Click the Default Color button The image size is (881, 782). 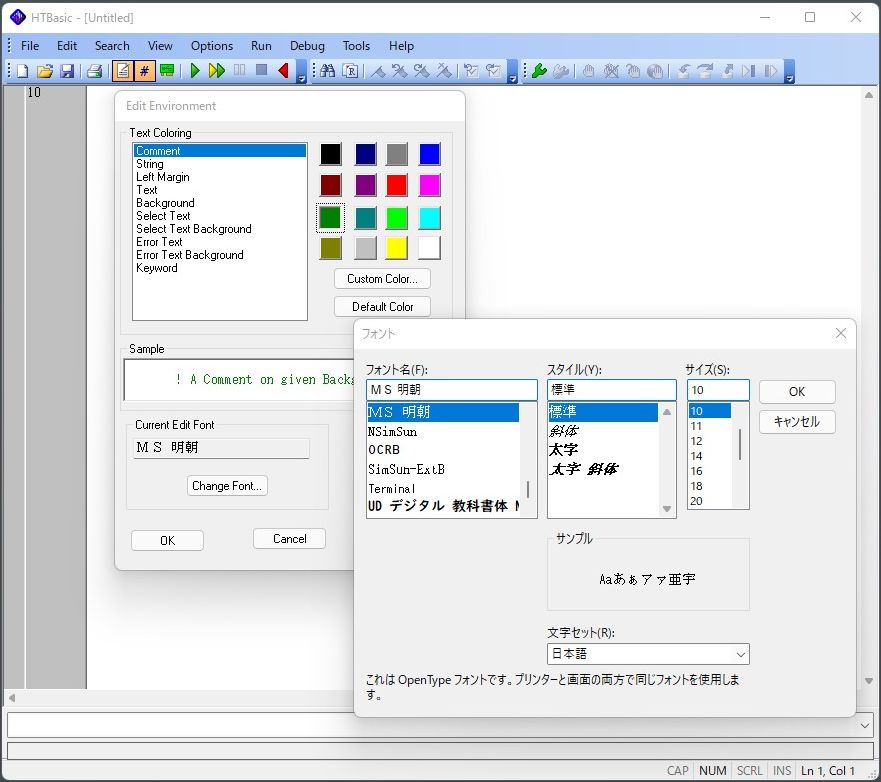382,307
